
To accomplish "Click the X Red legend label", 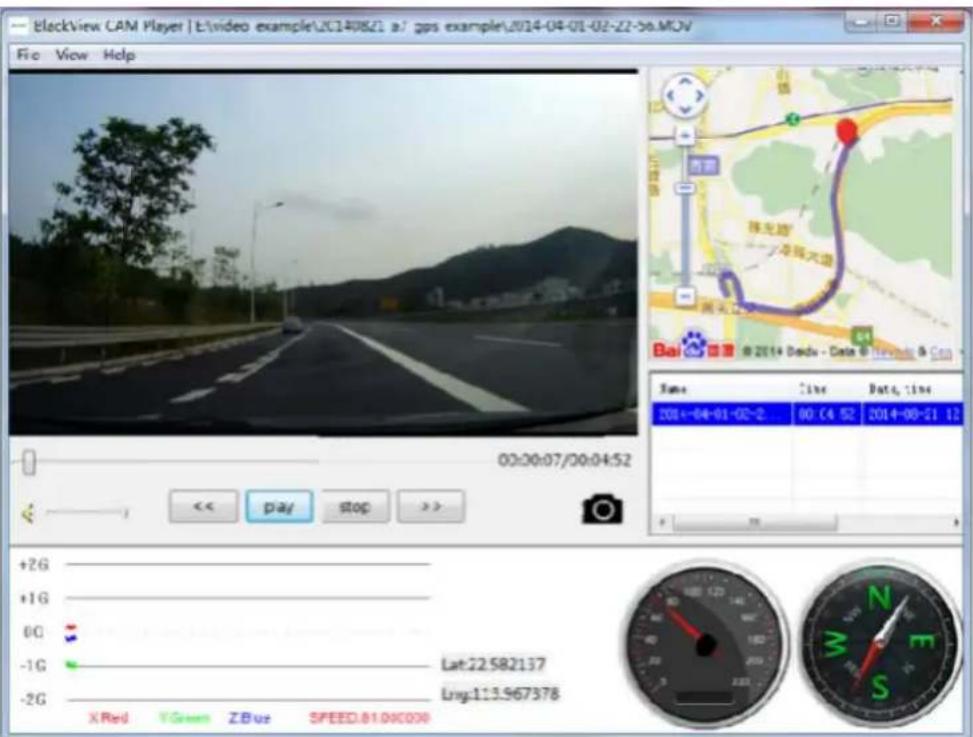I will (108, 718).
